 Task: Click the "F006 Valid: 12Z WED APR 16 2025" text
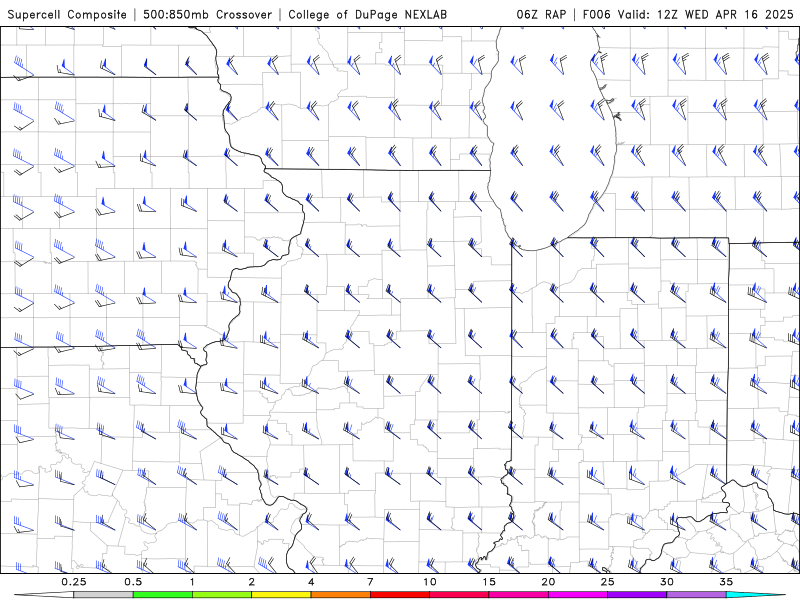[688, 14]
